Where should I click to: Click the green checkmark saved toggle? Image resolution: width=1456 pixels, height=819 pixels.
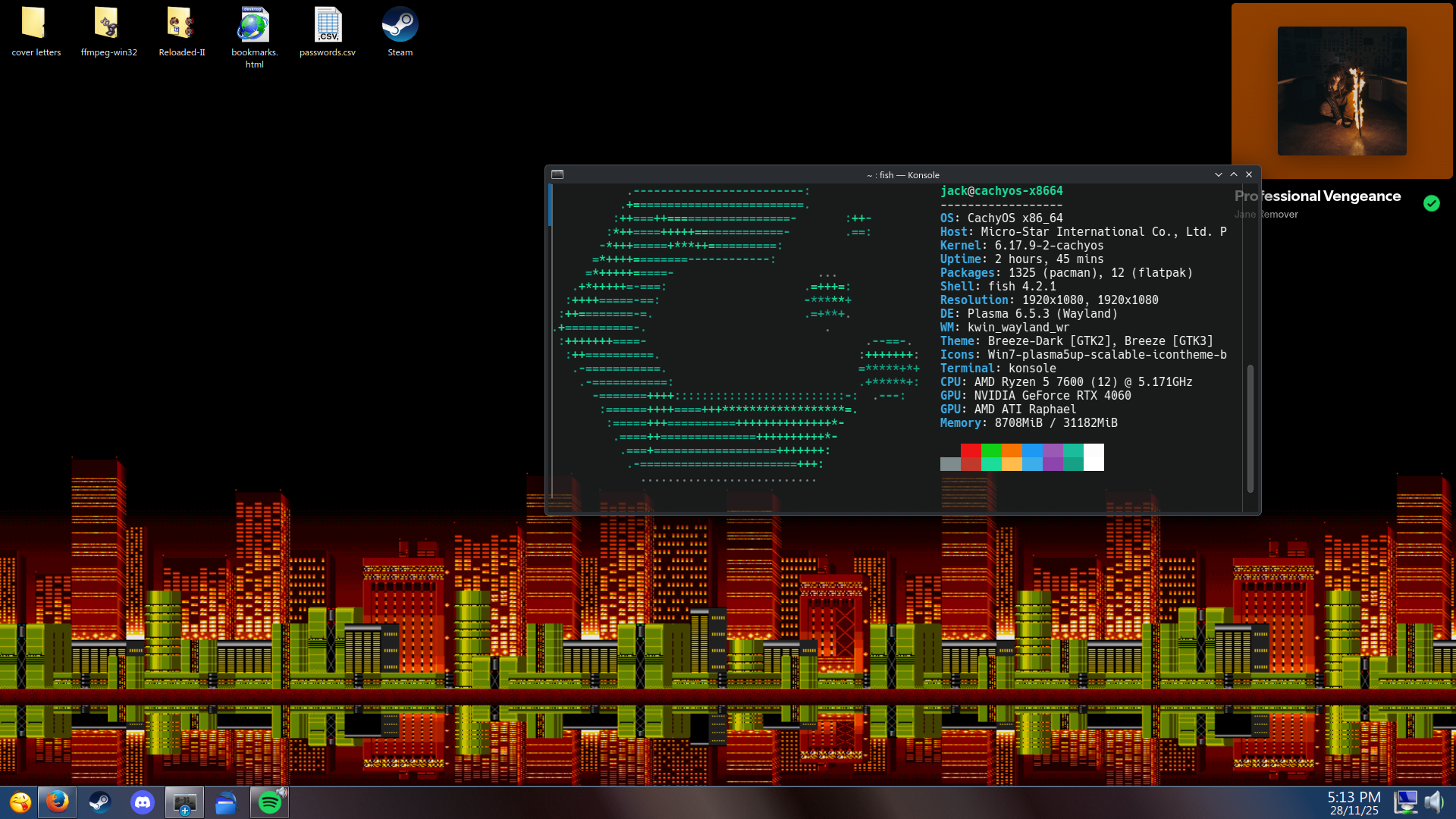pos(1431,203)
